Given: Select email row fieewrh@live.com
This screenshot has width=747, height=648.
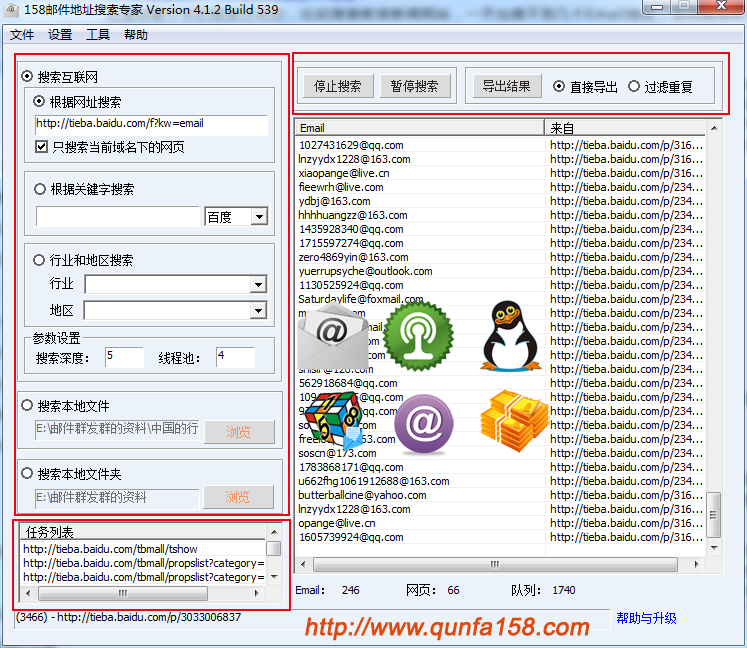Looking at the screenshot, I should 420,187.
